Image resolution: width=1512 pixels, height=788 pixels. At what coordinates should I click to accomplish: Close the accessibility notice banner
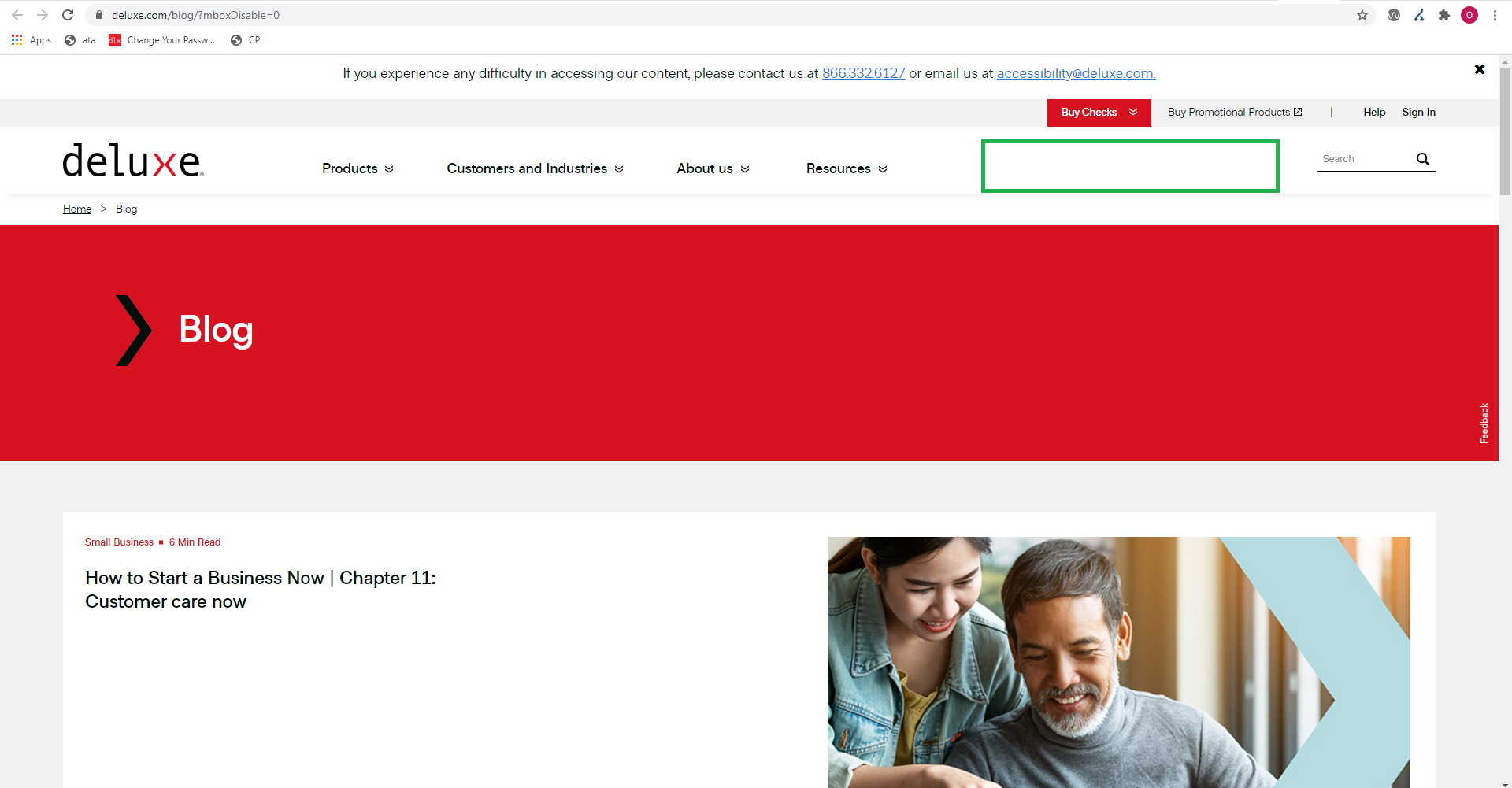pyautogui.click(x=1479, y=69)
